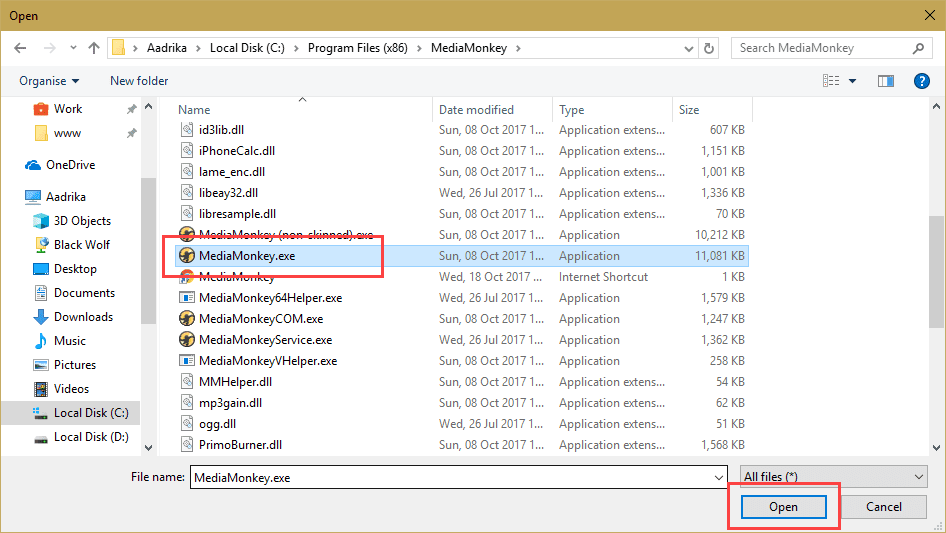Select the ogg.dll file icon
Viewport: 946px width, 533px height.
187,424
